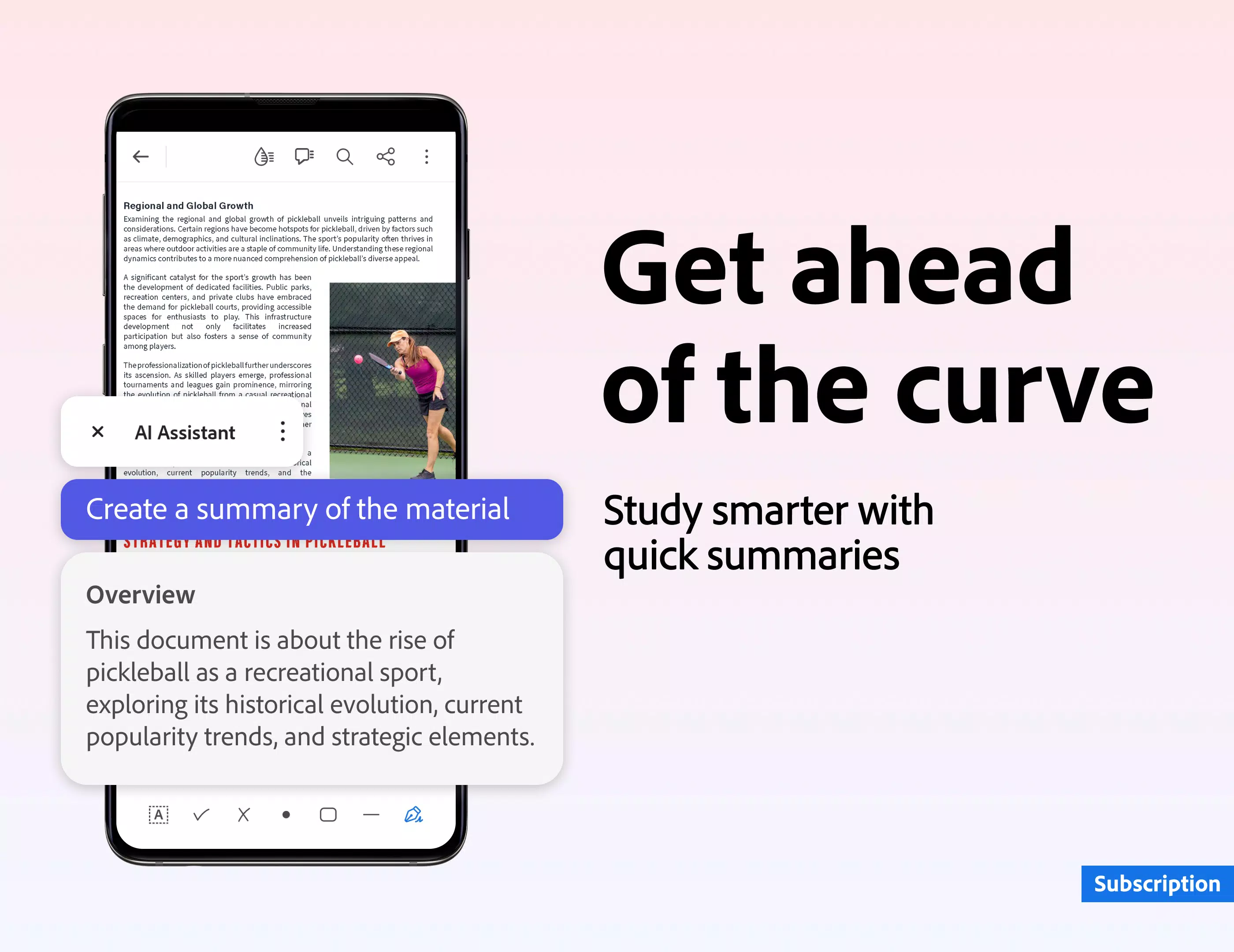Expand the AI Assistant options menu
Image resolution: width=1234 pixels, height=952 pixels.
tap(283, 432)
